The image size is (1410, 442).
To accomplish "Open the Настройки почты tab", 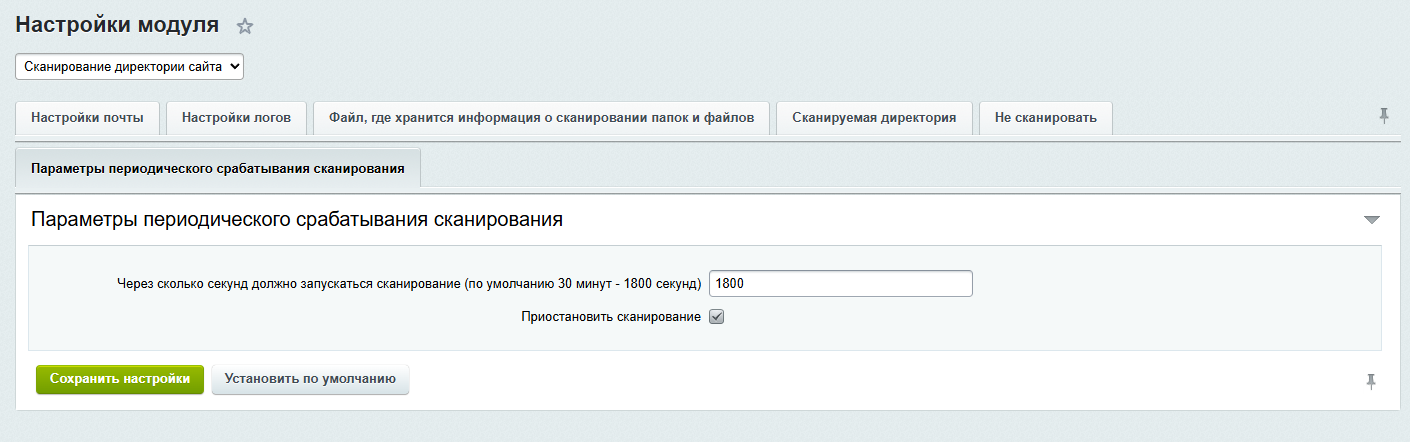I will [x=87, y=118].
